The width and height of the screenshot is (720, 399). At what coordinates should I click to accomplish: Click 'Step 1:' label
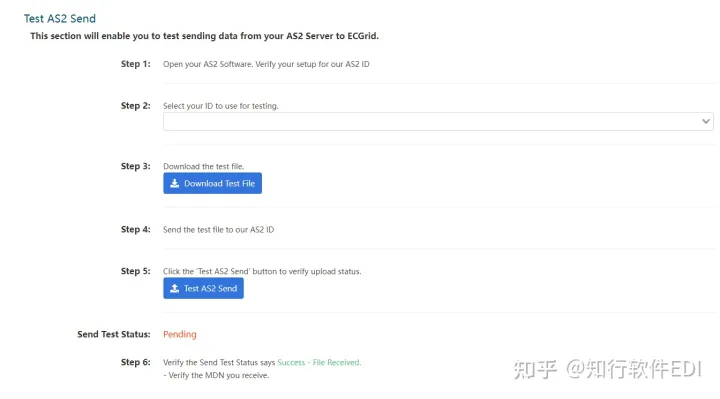(x=135, y=64)
